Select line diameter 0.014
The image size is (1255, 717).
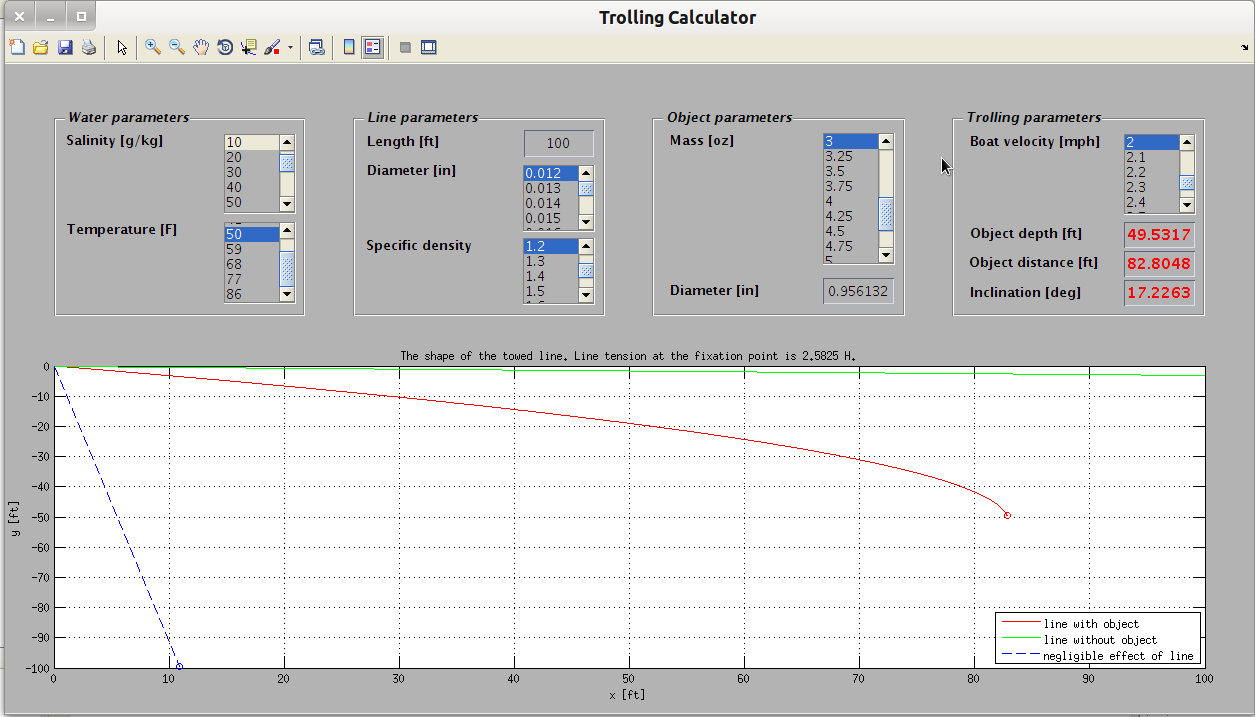pyautogui.click(x=551, y=203)
